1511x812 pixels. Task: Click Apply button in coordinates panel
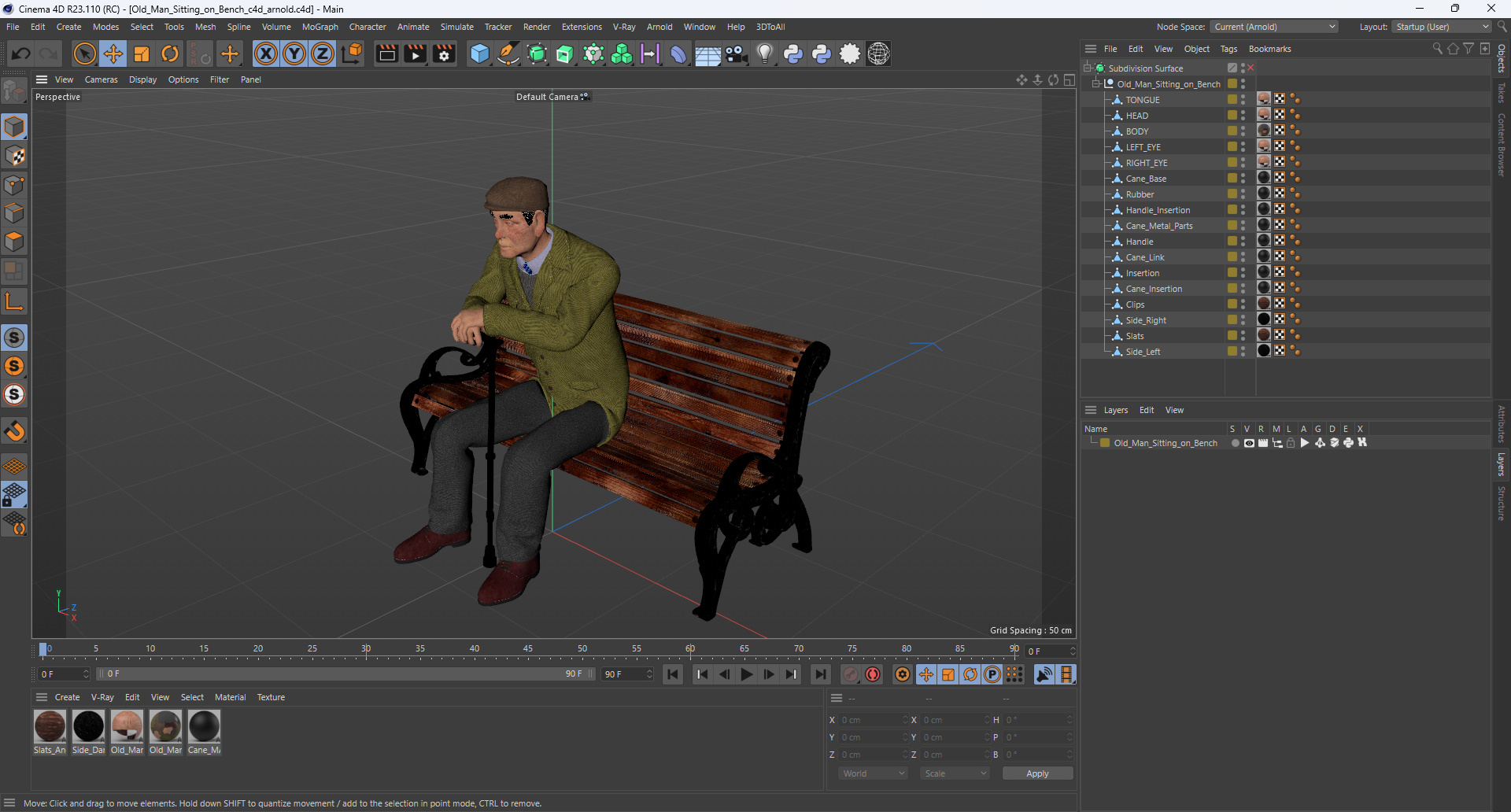1037,773
